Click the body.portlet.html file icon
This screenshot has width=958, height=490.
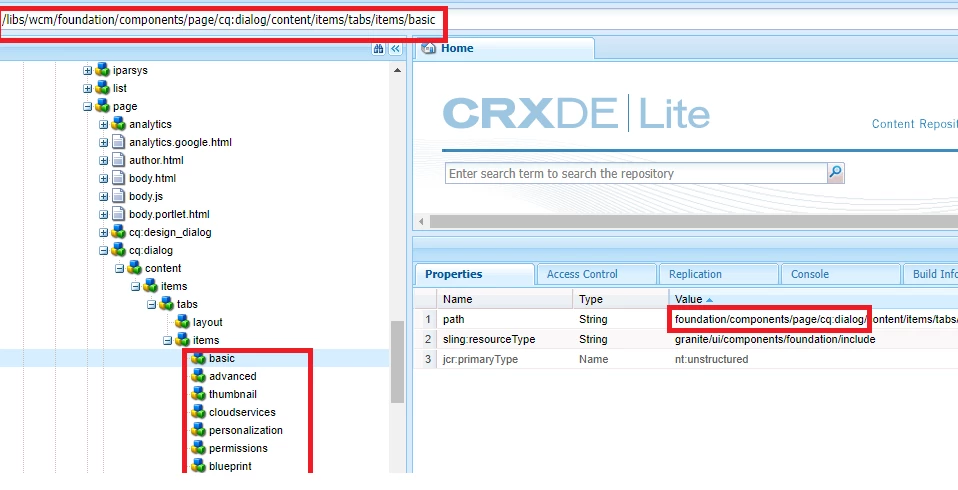(119, 214)
